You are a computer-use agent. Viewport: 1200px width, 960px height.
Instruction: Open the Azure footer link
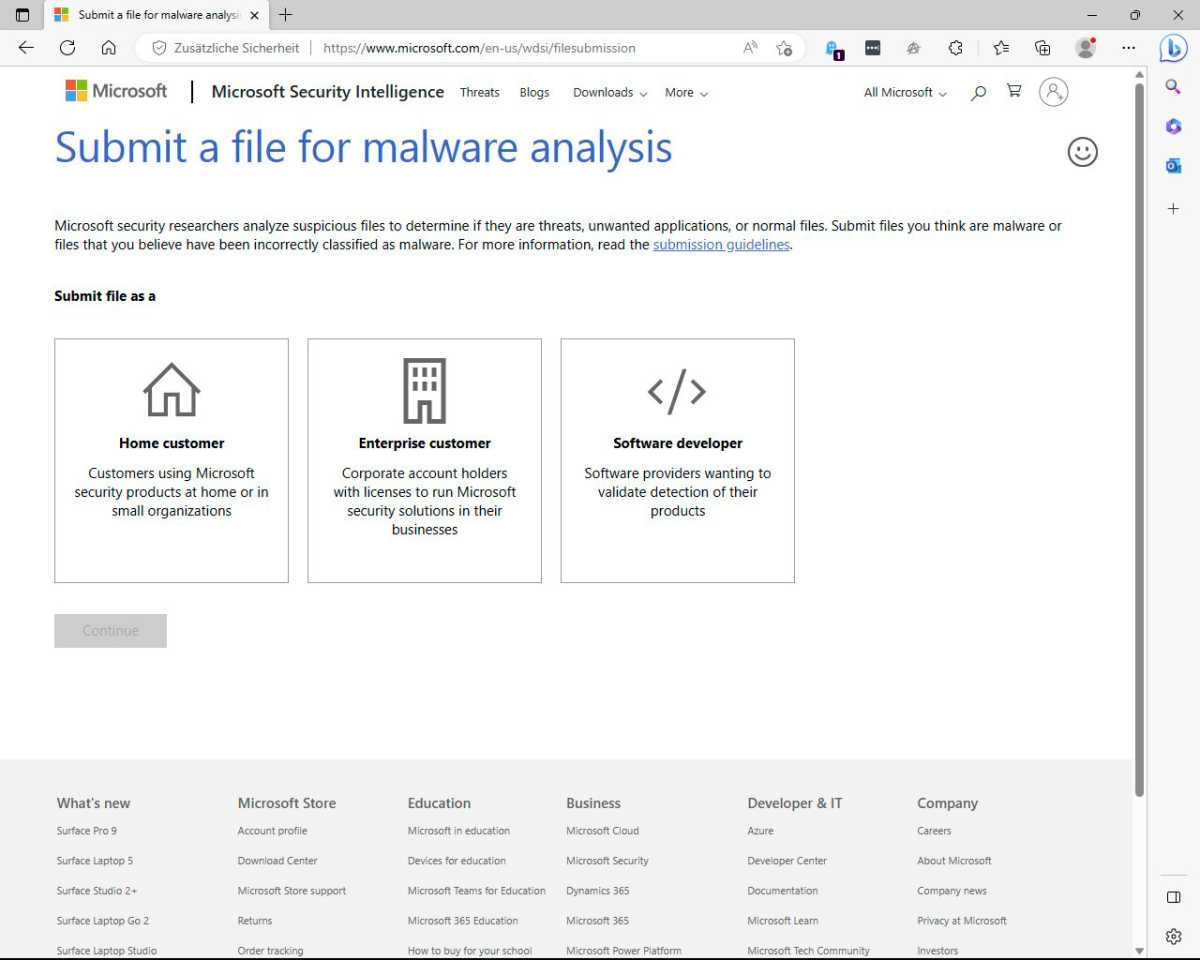[760, 831]
